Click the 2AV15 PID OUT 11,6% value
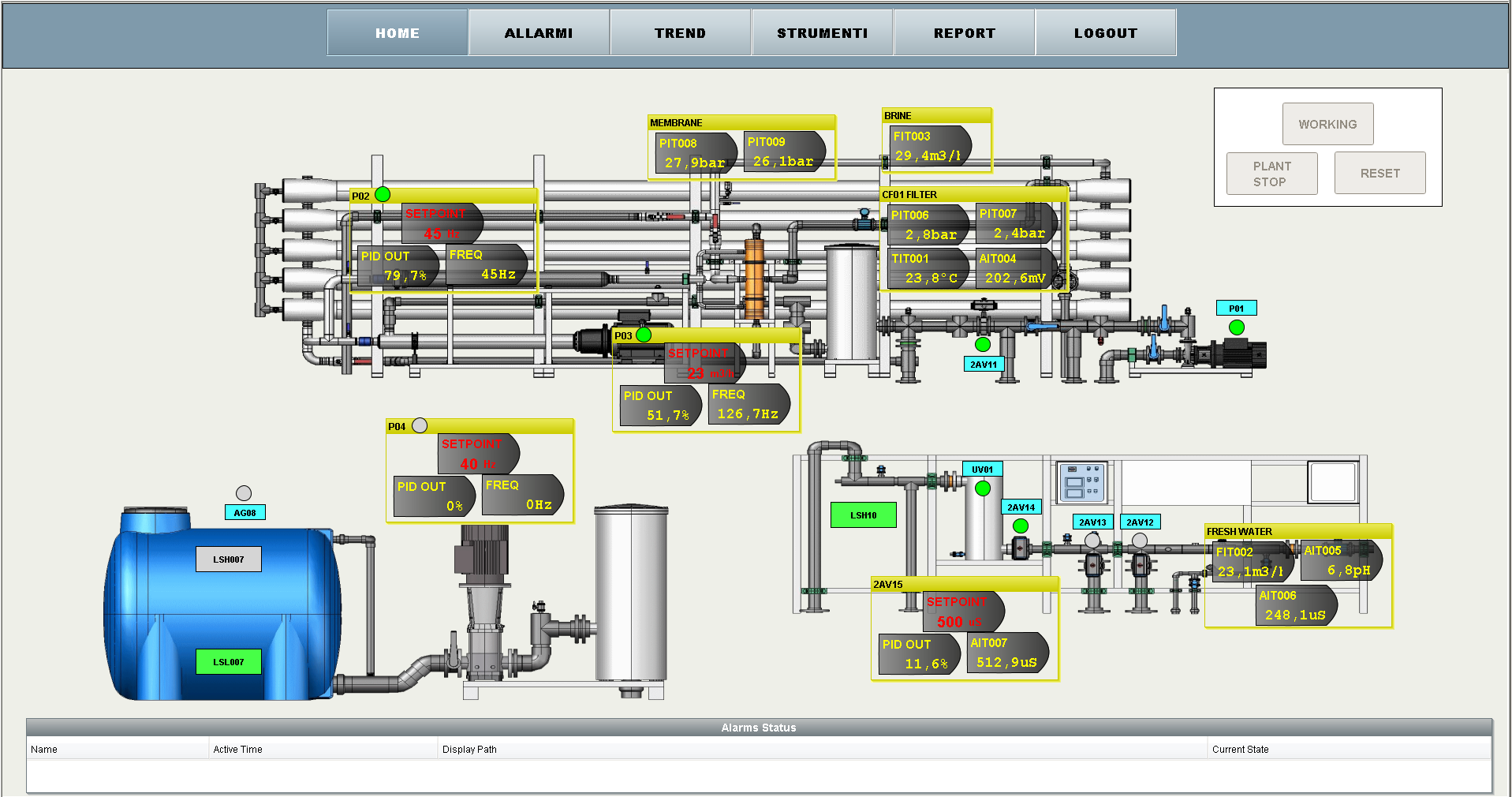This screenshot has width=1512, height=797. point(920,654)
